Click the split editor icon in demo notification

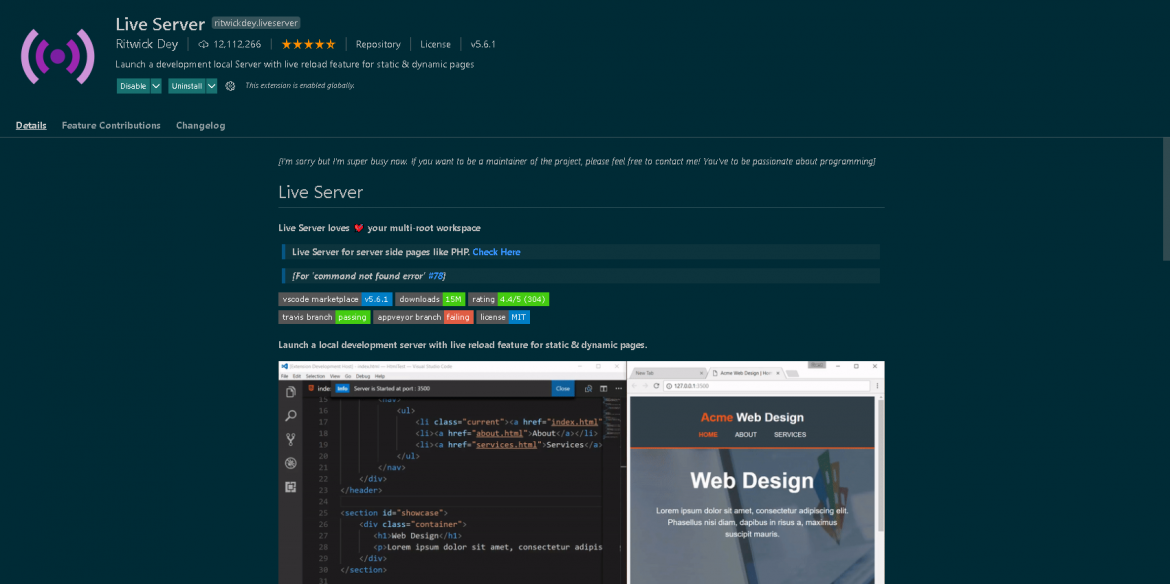(603, 388)
